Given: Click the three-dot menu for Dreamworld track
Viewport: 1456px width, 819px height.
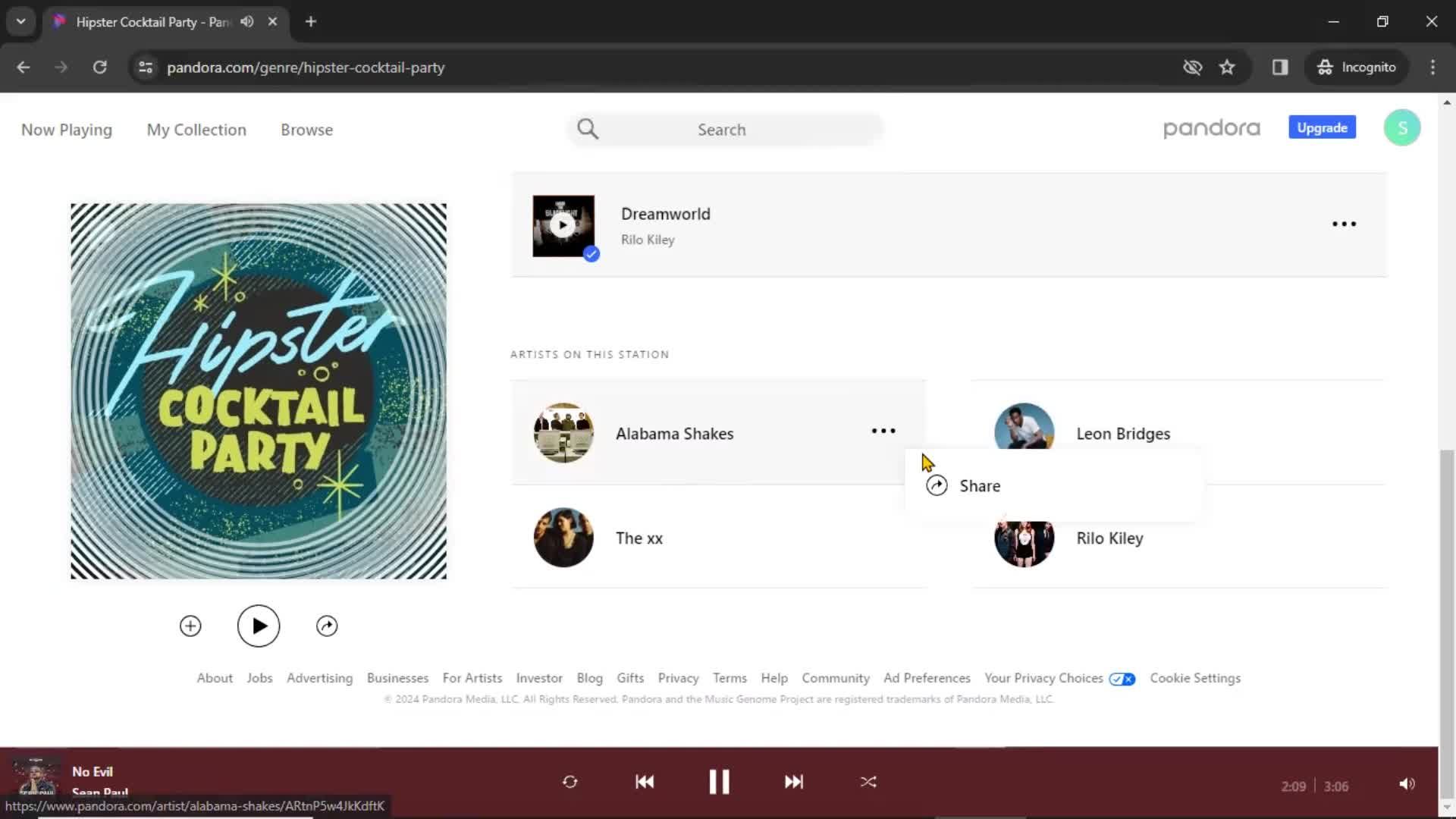Looking at the screenshot, I should [x=1344, y=223].
